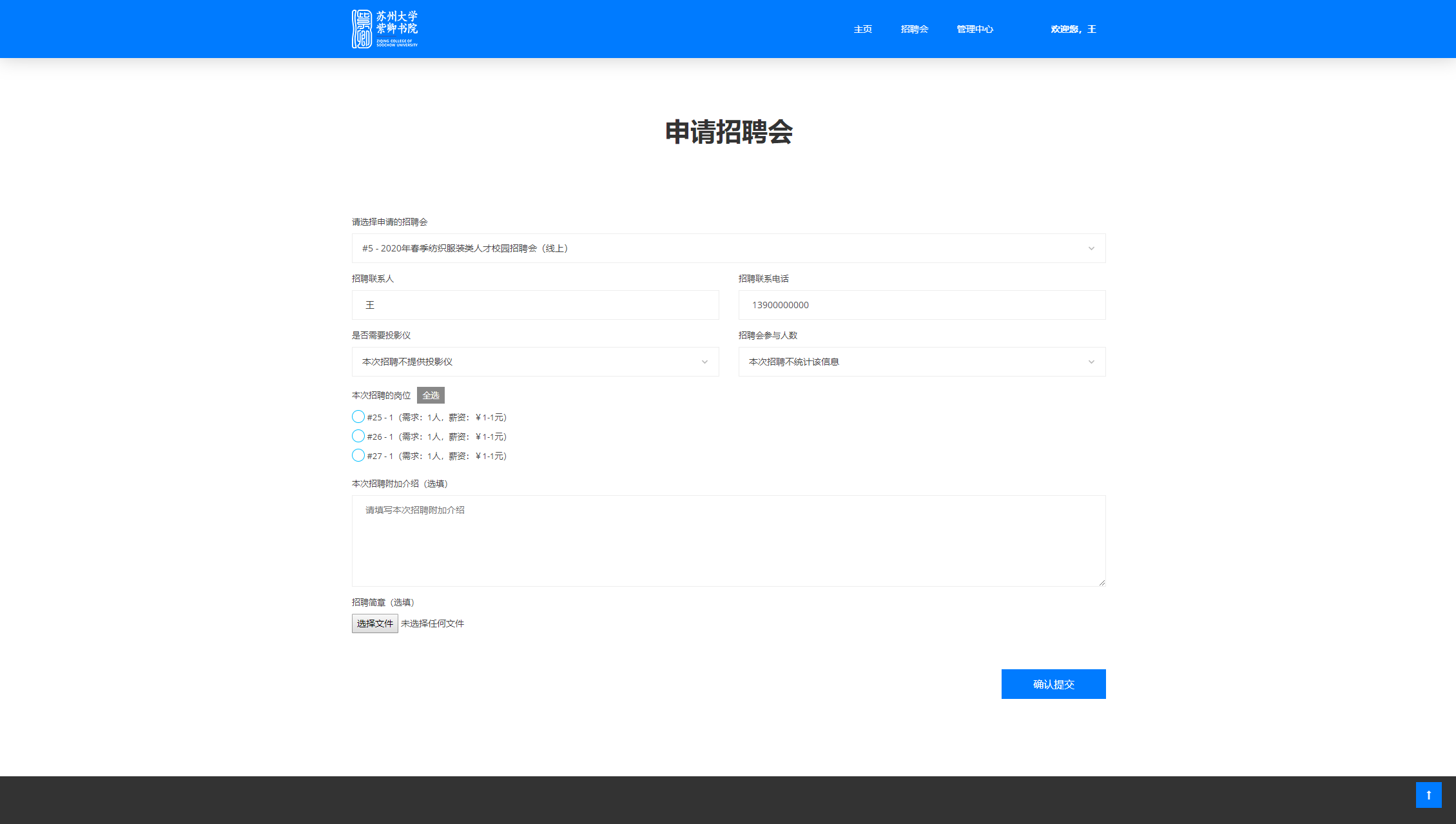Click the Soochow University Ziqing College logo
This screenshot has height=824, width=1456.
point(385,29)
